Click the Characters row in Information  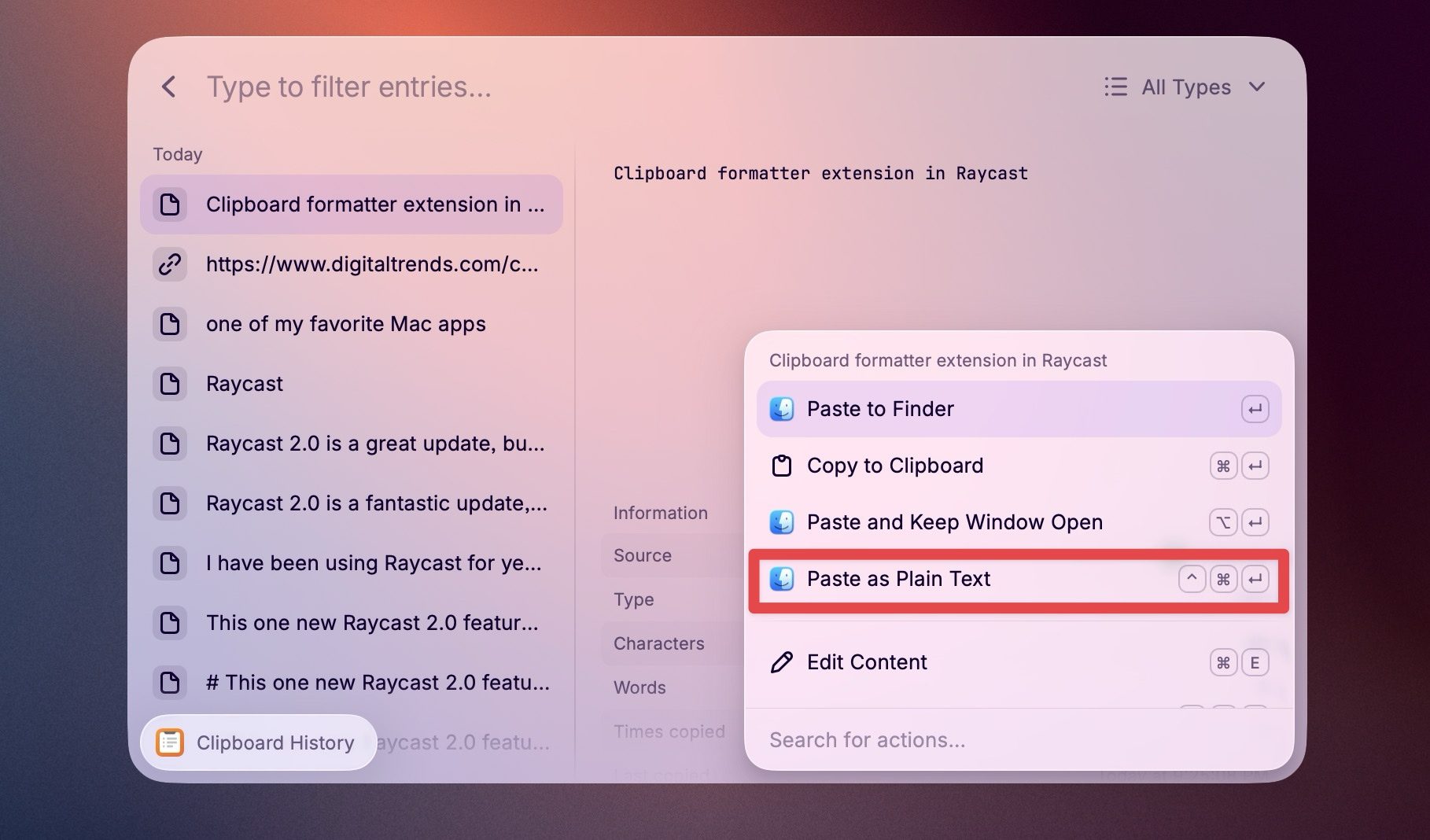pos(673,643)
